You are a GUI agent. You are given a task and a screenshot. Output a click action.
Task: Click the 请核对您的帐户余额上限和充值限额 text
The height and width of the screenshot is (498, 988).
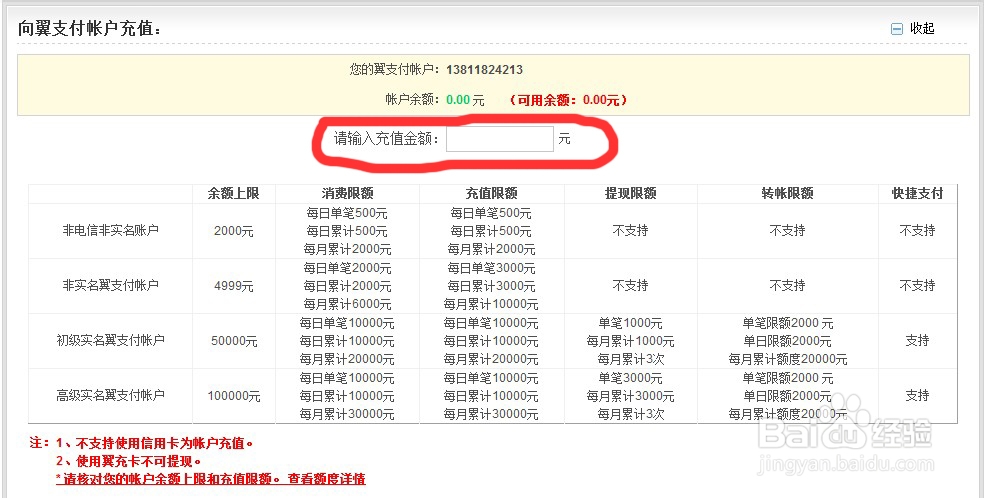click(x=168, y=478)
